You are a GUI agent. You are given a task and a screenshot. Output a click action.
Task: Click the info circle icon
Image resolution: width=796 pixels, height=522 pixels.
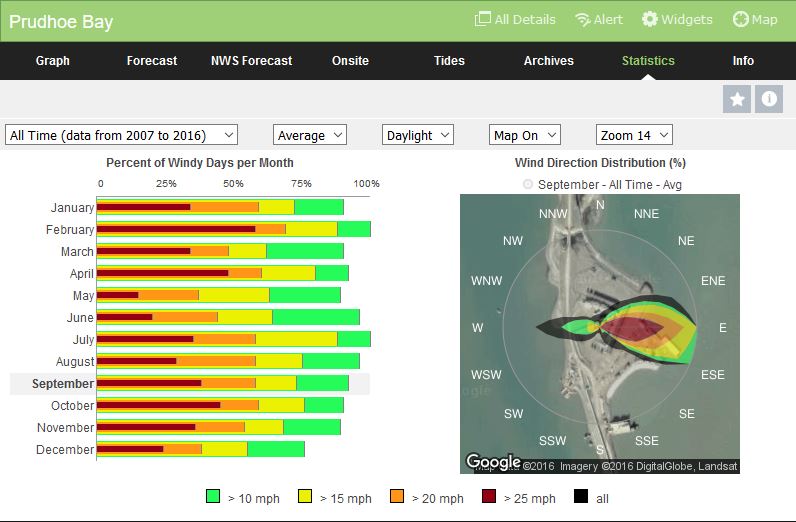click(x=769, y=99)
